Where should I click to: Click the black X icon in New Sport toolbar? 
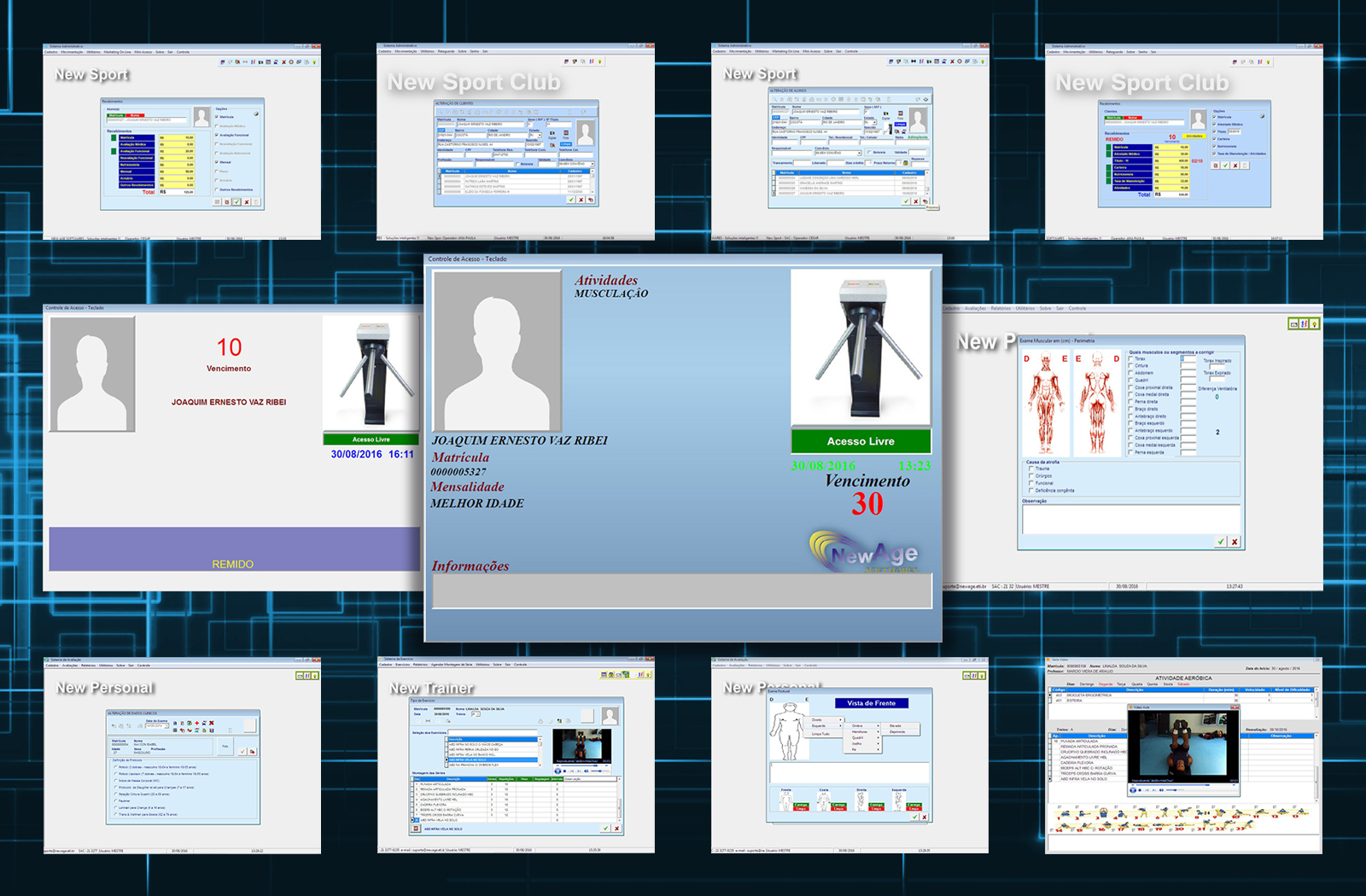[283, 62]
